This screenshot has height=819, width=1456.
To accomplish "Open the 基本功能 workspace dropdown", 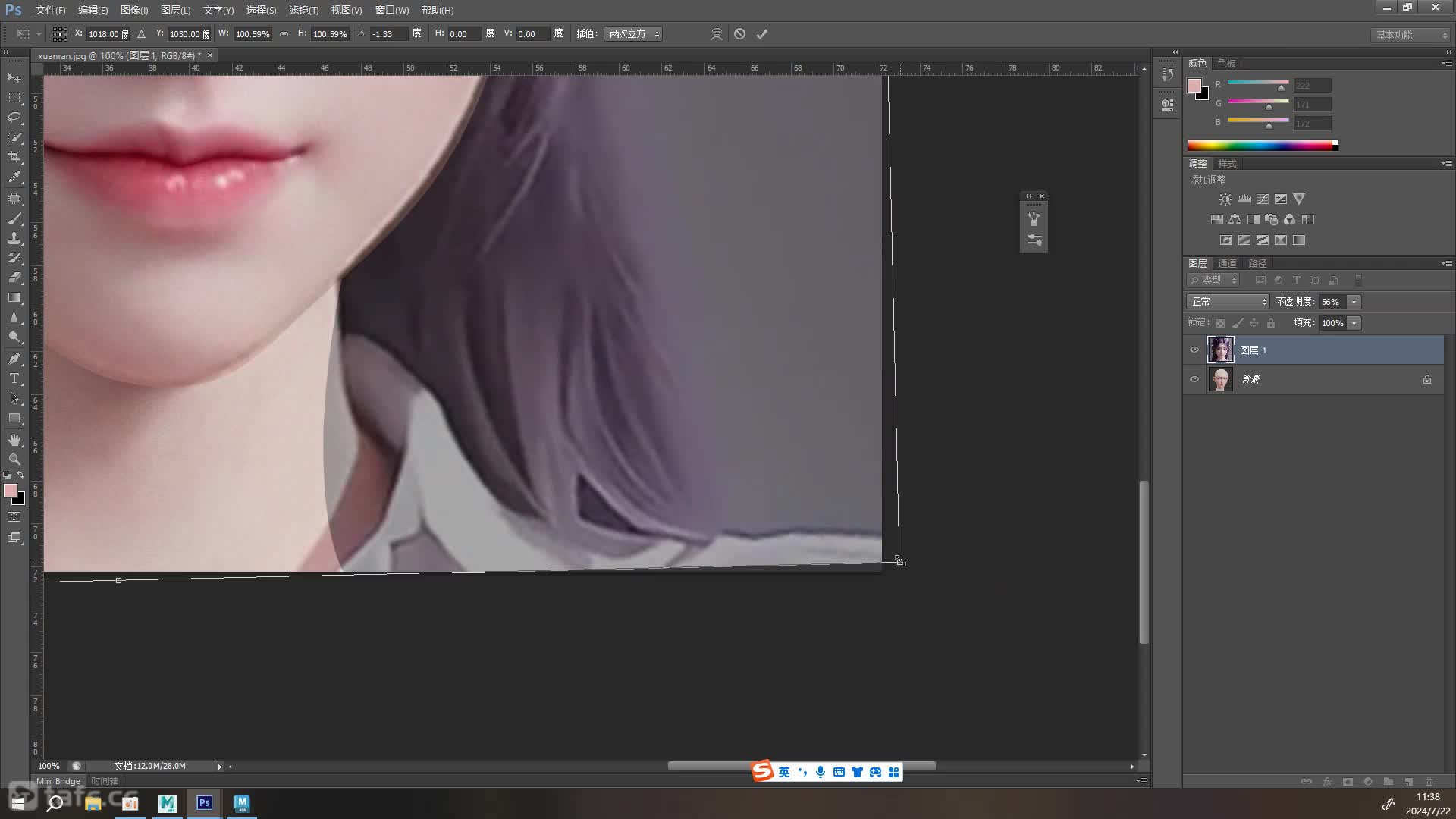I will pos(1411,35).
